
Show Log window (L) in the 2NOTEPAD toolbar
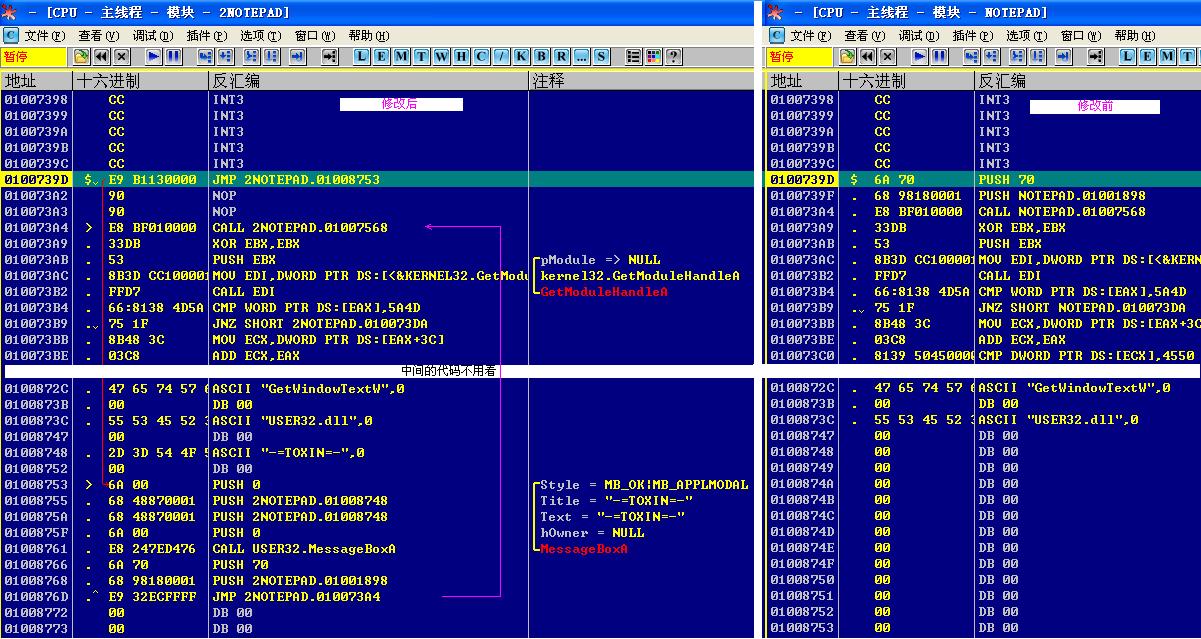[362, 57]
